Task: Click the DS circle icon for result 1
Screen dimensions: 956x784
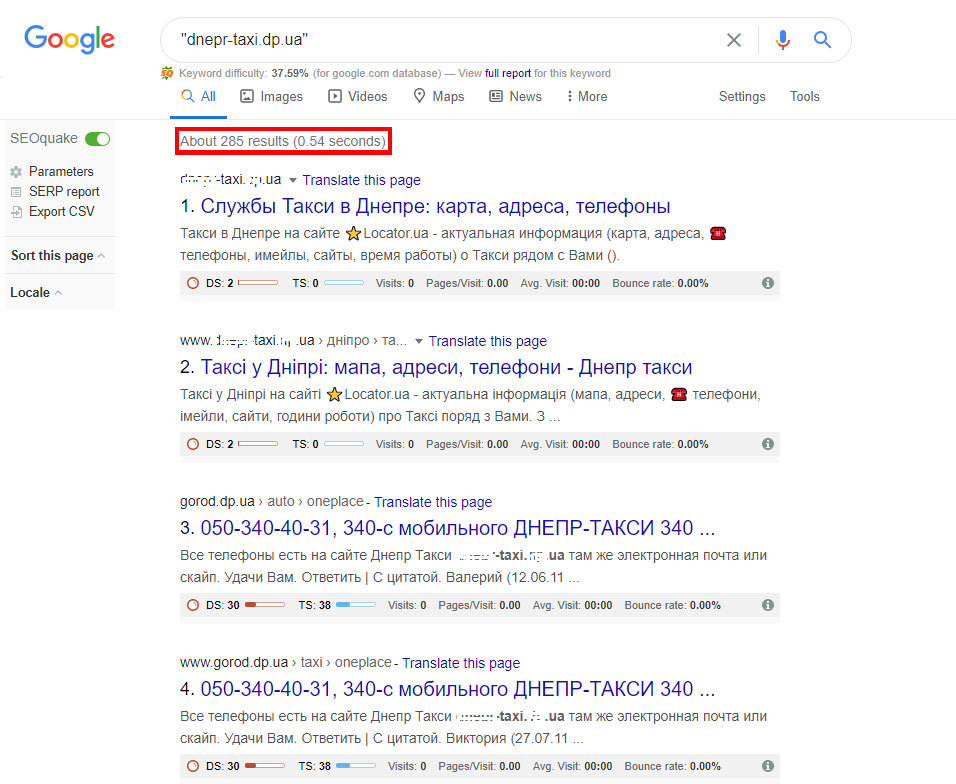Action: (193, 283)
